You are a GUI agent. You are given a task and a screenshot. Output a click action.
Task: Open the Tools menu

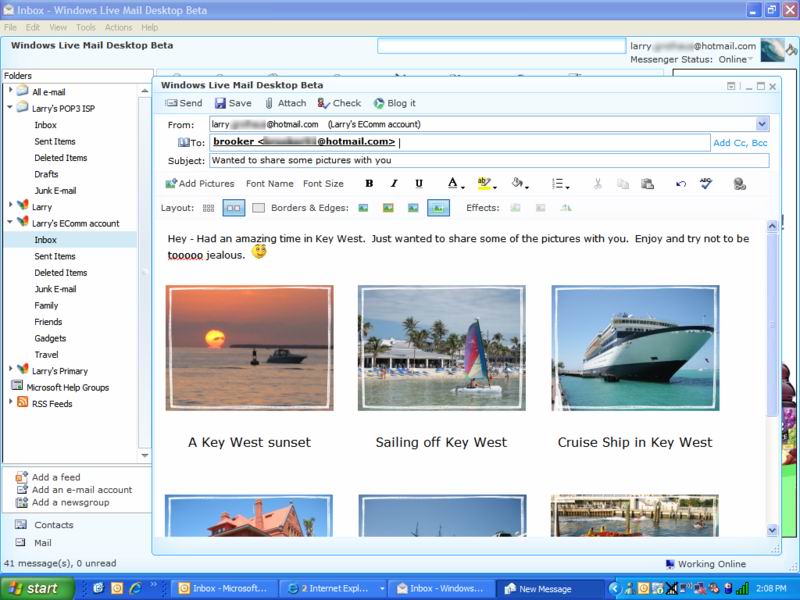point(86,28)
